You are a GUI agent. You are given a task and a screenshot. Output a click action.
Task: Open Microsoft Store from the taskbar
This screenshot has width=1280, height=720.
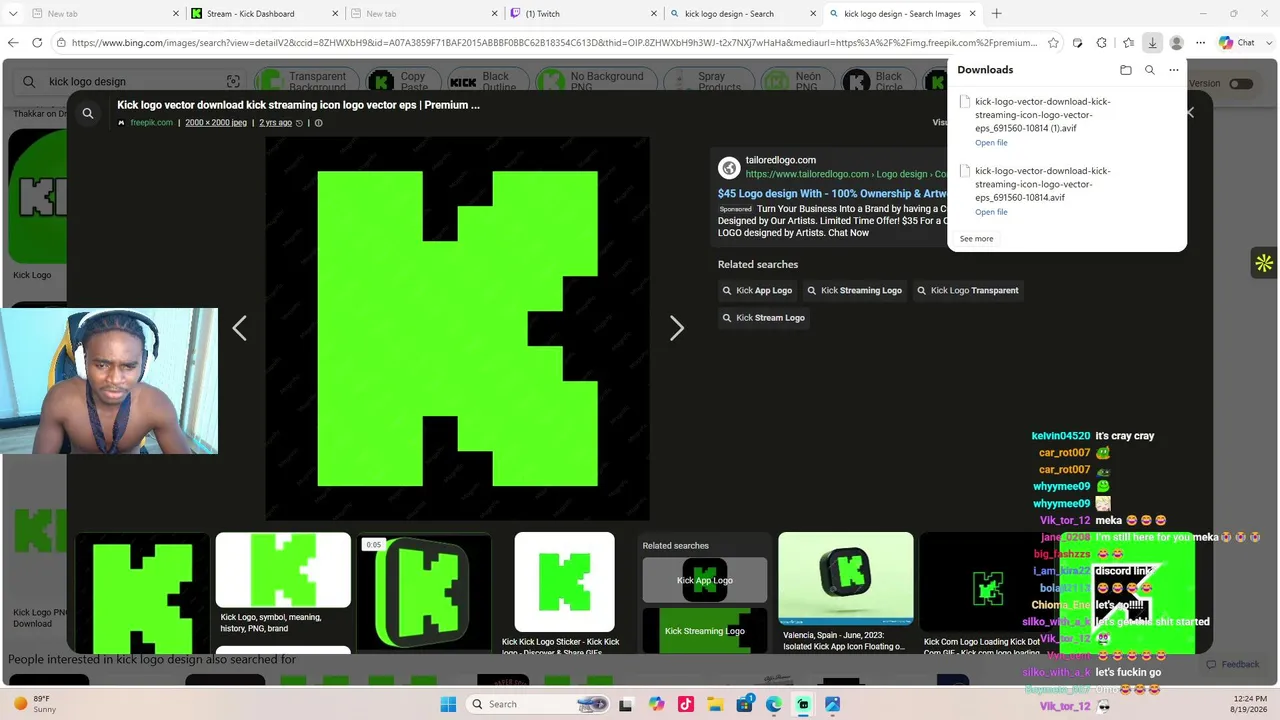pyautogui.click(x=745, y=704)
